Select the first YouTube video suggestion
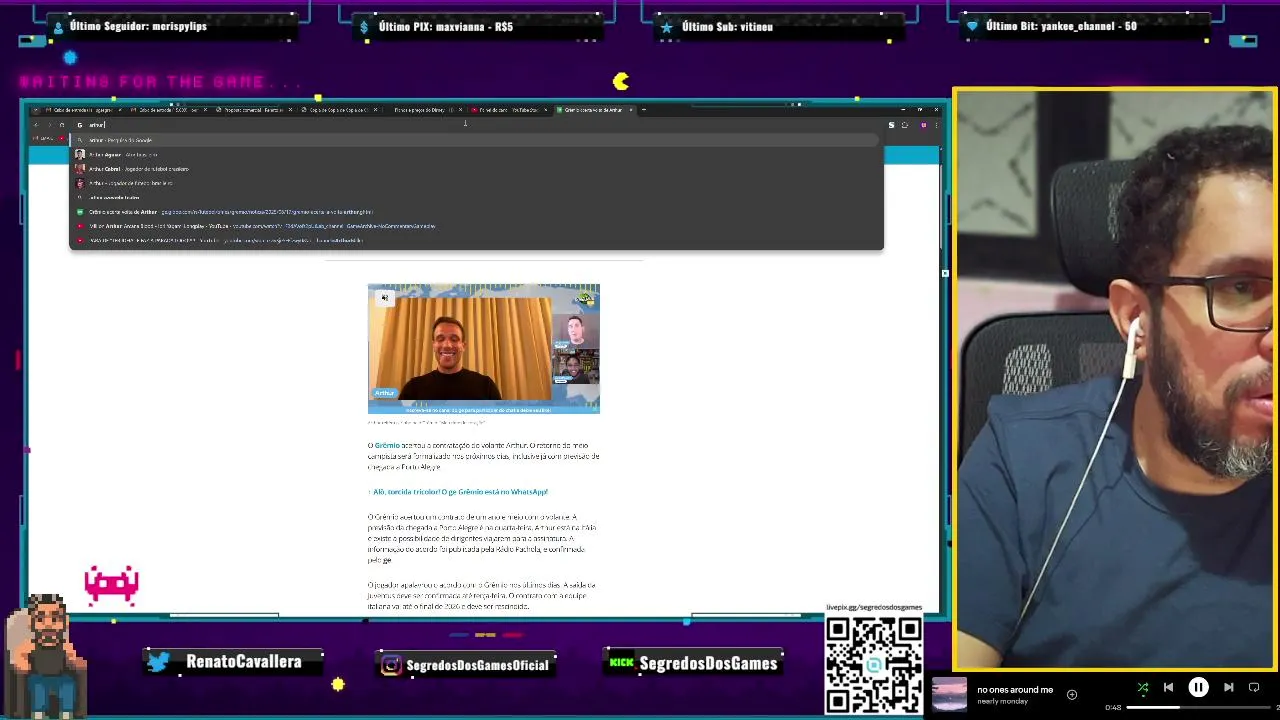Viewport: 1280px width, 720px height. [x=476, y=226]
